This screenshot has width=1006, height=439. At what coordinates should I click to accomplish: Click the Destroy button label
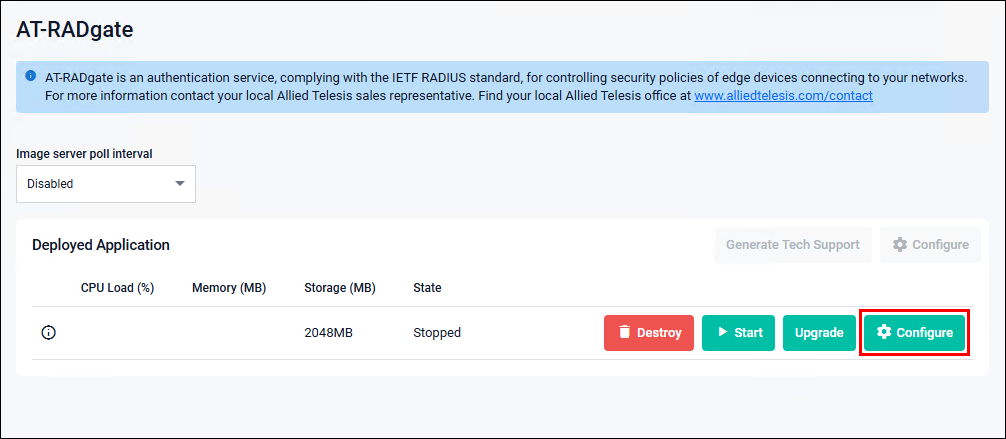pos(659,333)
